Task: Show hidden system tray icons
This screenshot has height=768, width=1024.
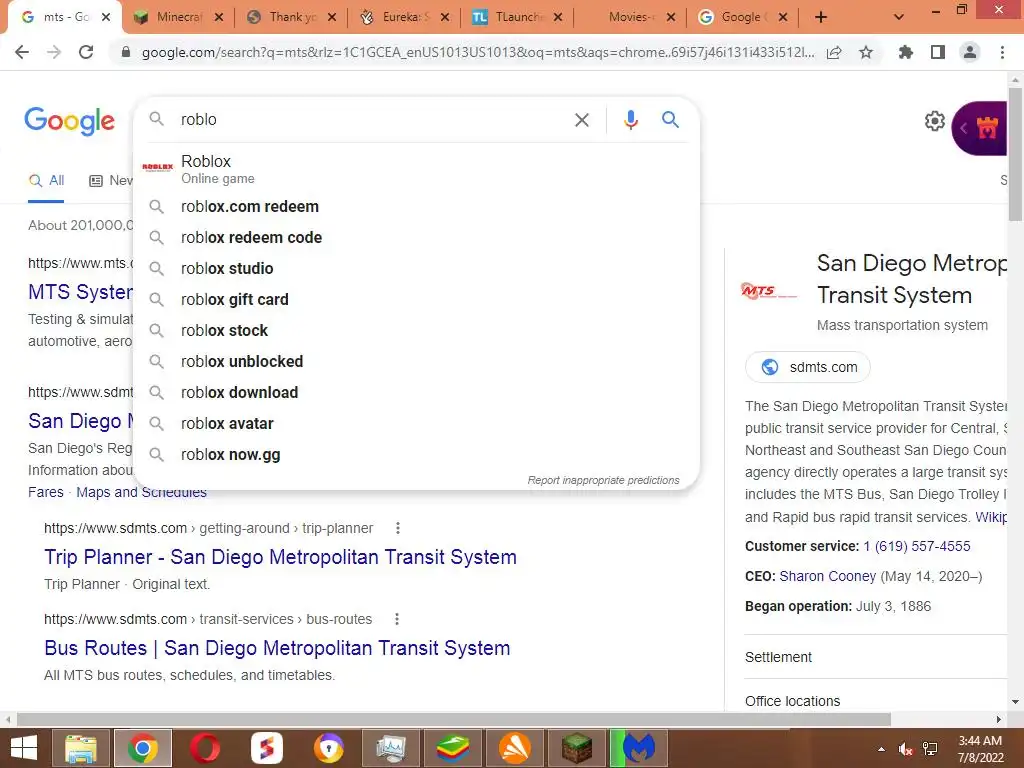Action: tap(882, 749)
